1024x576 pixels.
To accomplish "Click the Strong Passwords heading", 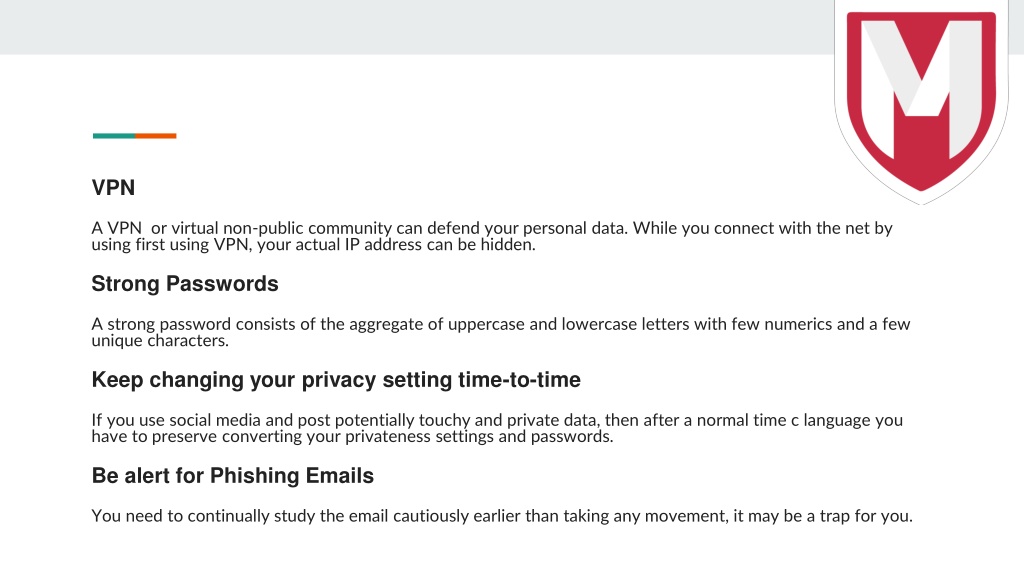I will (185, 283).
